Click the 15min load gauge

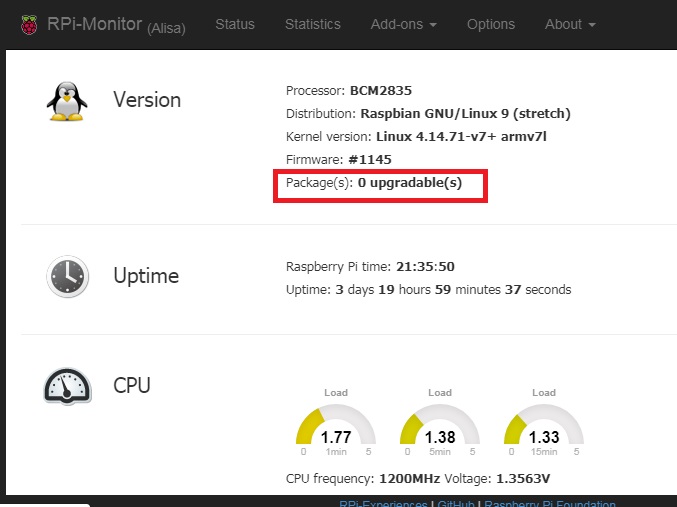click(x=544, y=425)
